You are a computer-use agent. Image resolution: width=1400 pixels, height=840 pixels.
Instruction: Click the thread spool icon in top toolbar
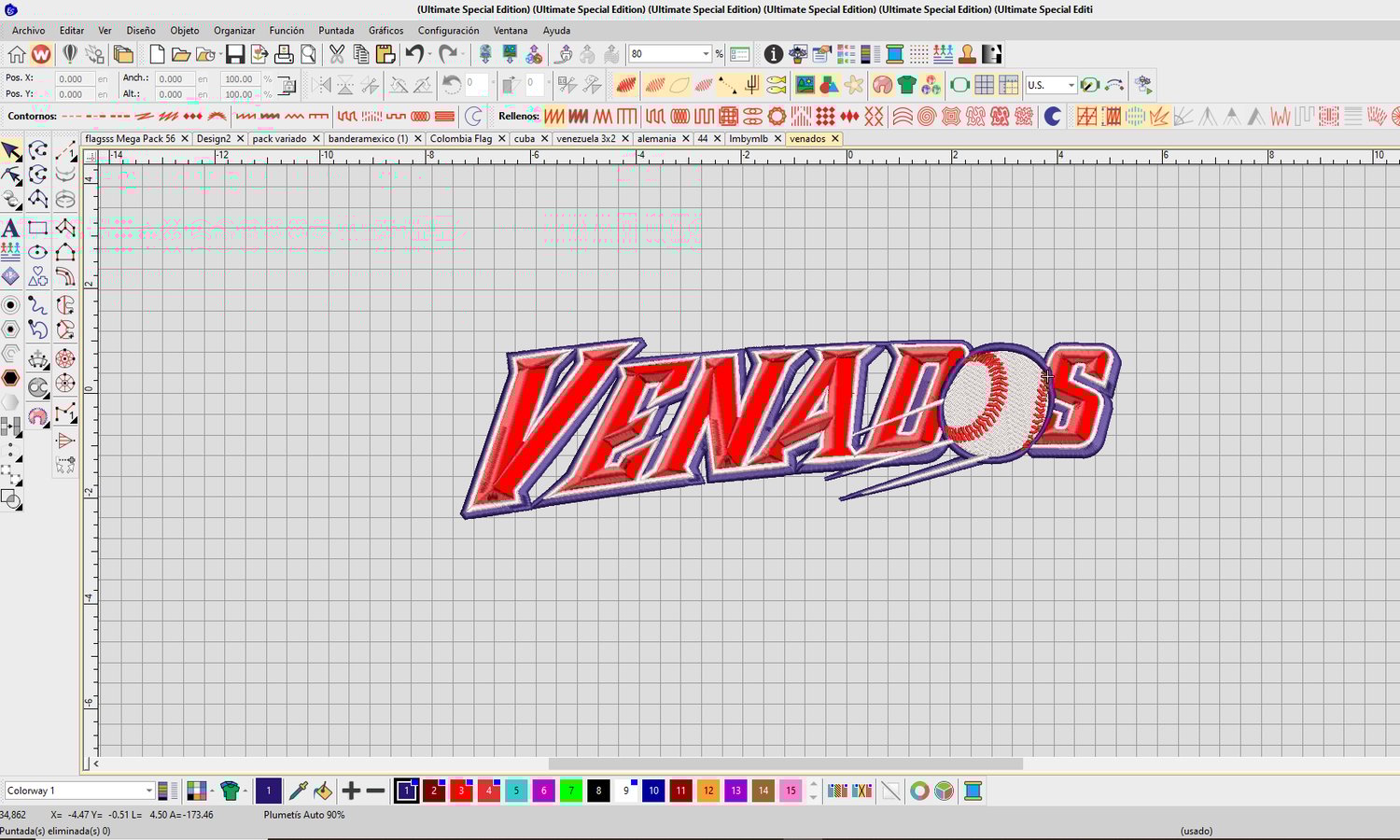pyautogui.click(x=894, y=54)
